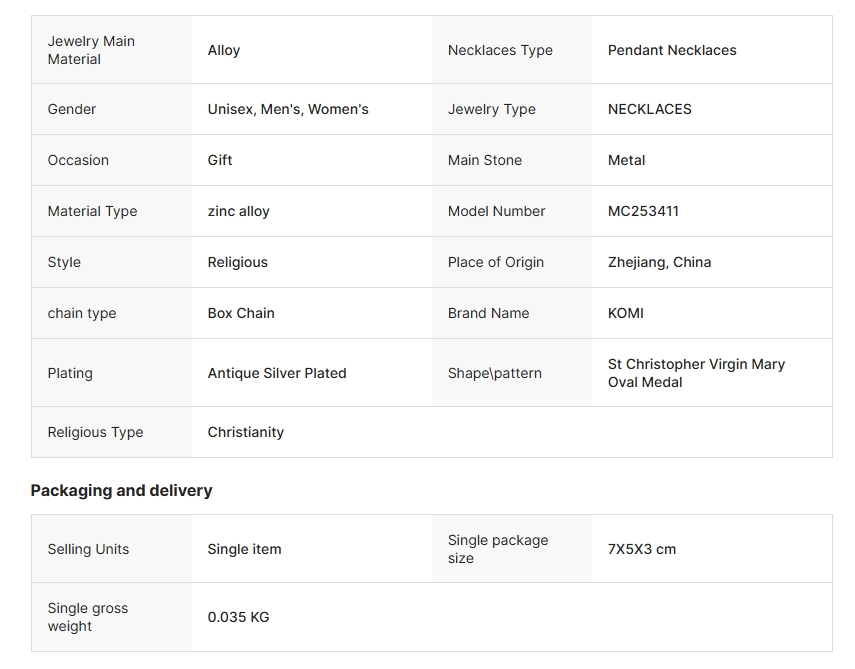Select the model number 'MC253411'

(643, 211)
